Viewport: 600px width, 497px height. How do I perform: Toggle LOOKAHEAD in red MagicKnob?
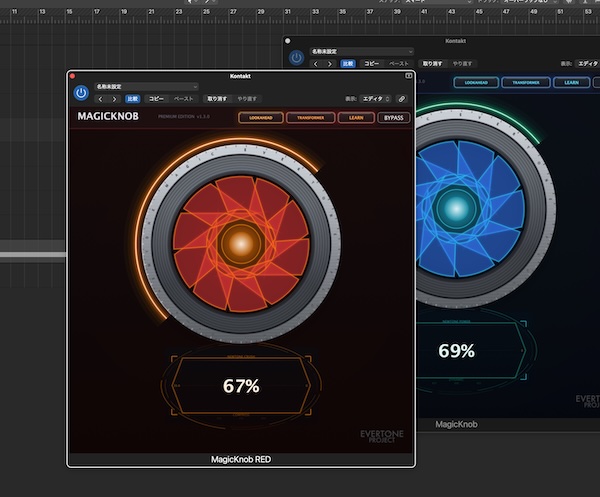[261, 118]
